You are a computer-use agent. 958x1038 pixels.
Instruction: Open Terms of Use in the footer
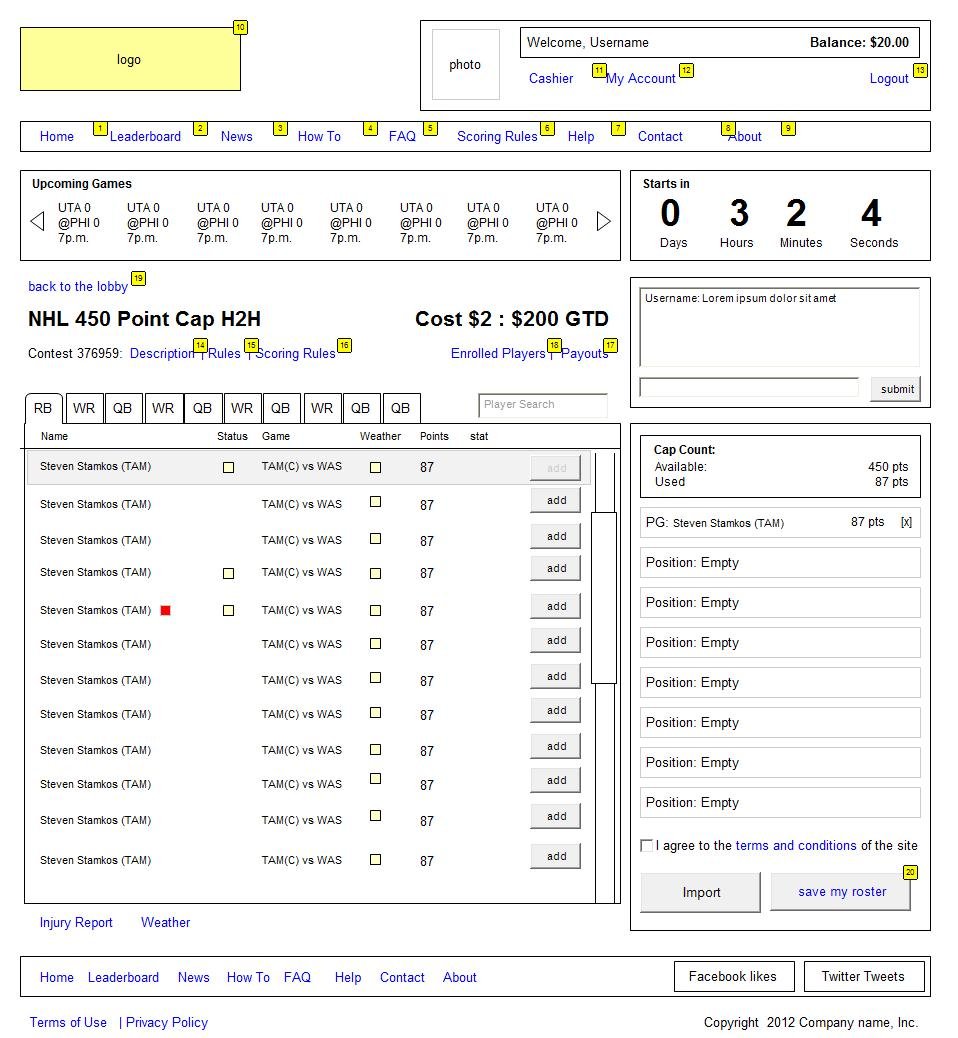[68, 1022]
